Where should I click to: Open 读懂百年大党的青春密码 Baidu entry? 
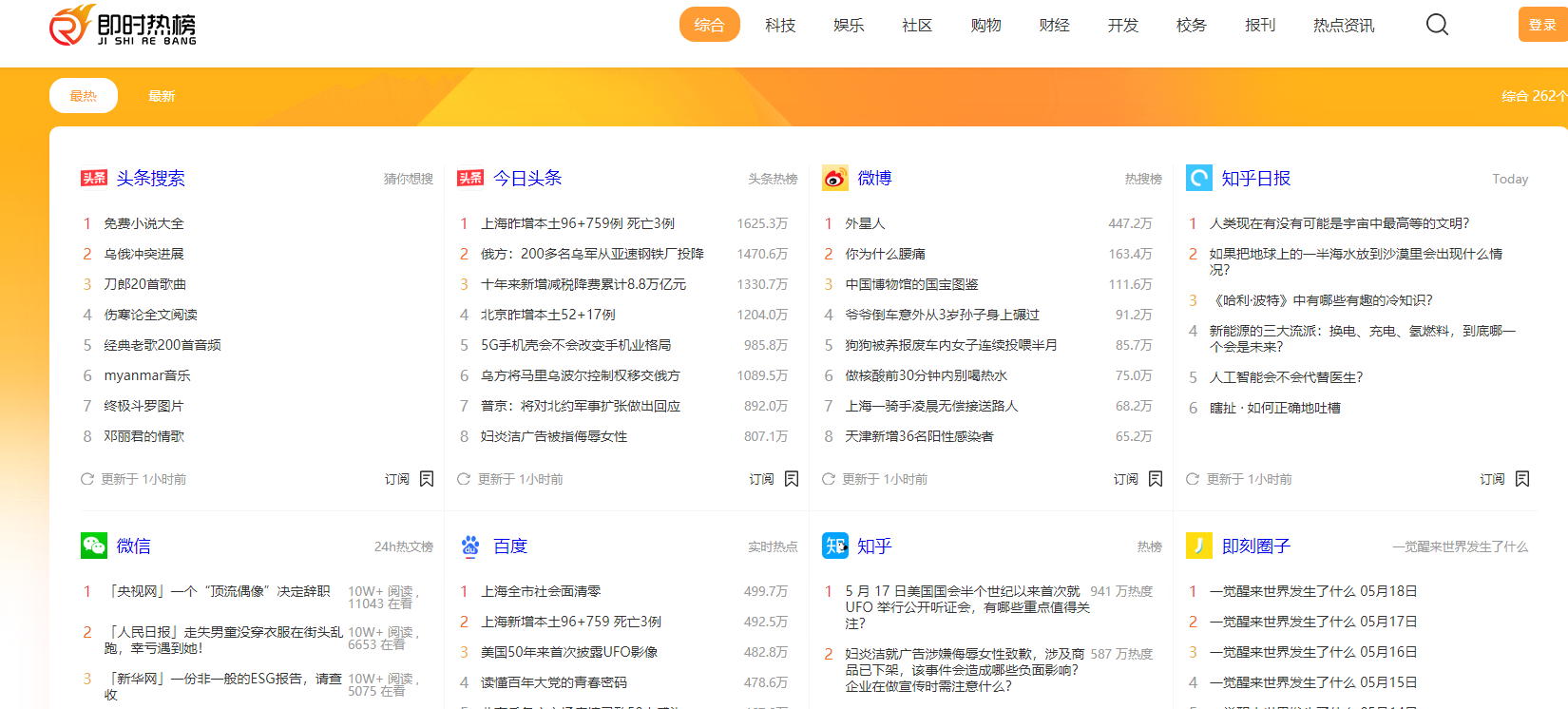click(x=554, y=682)
